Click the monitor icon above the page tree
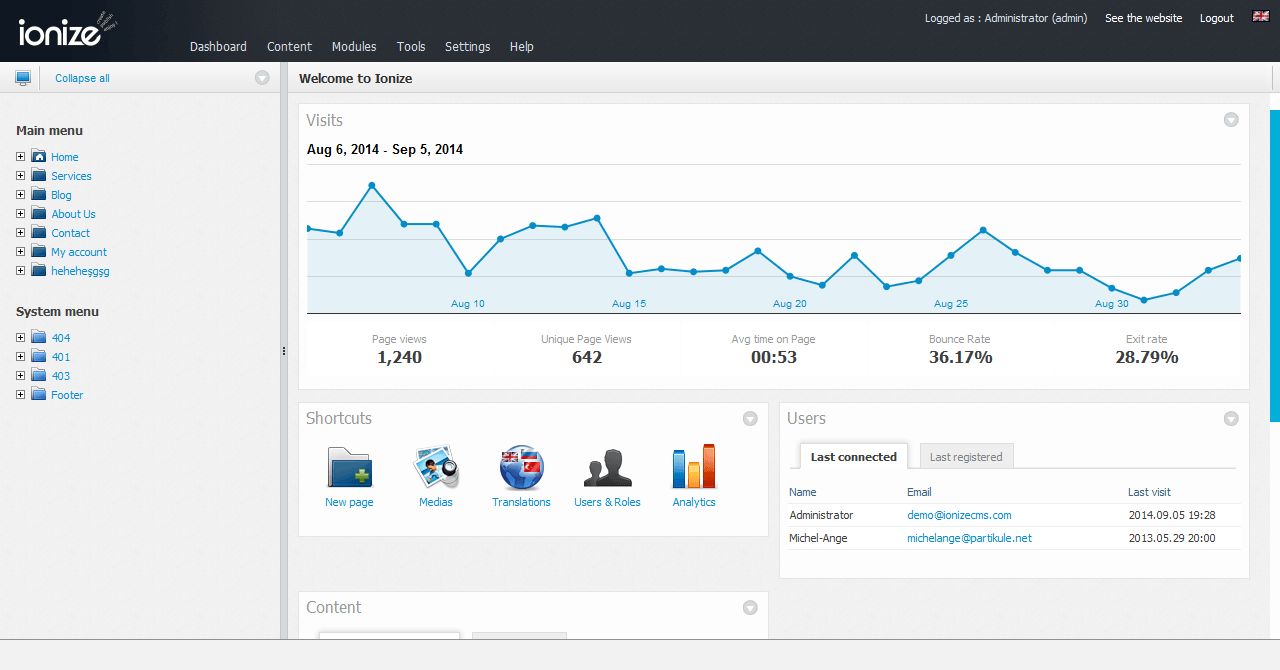This screenshot has height=670, width=1280. click(x=22, y=77)
